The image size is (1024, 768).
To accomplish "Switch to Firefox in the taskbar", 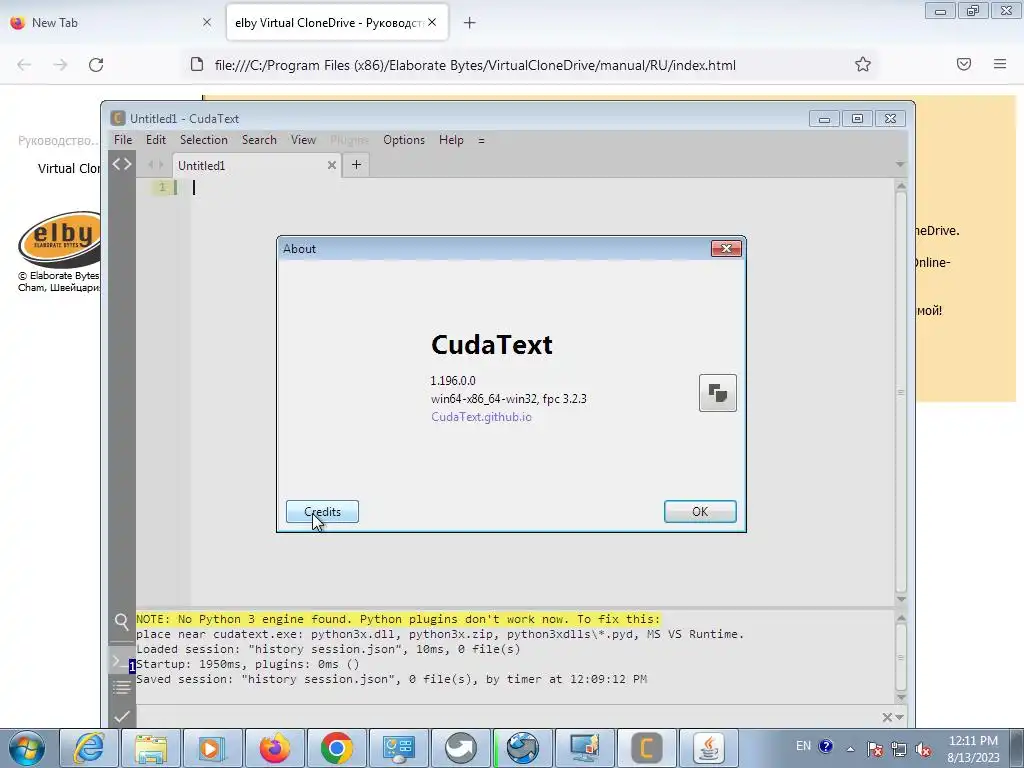I will 274,748.
